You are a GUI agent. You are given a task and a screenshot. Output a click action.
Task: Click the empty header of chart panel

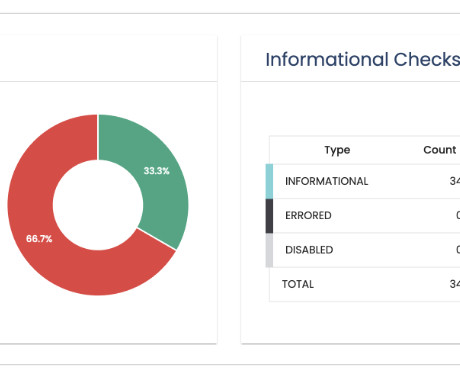[108, 59]
